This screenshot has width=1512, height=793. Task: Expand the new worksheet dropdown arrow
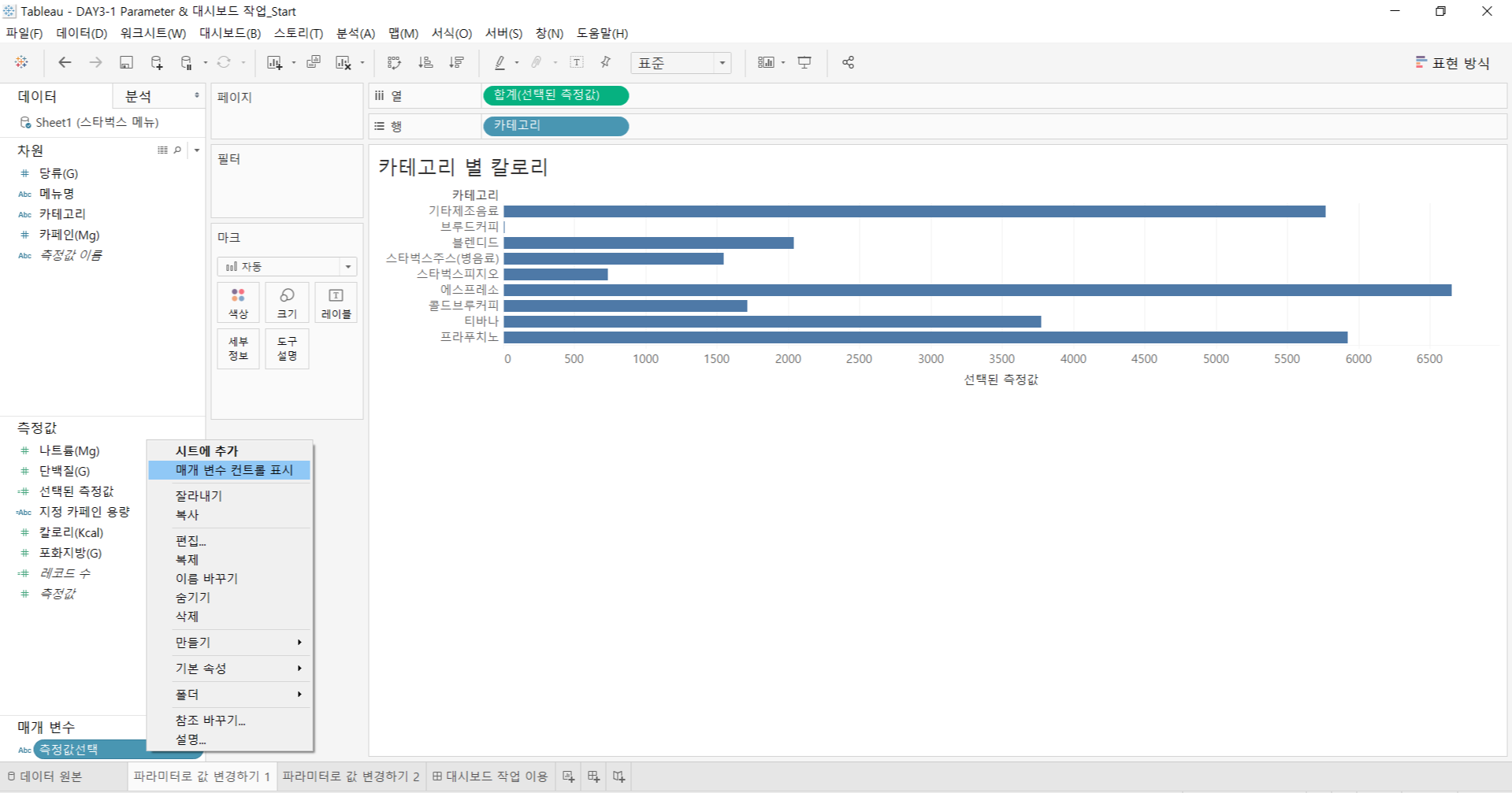[293, 63]
